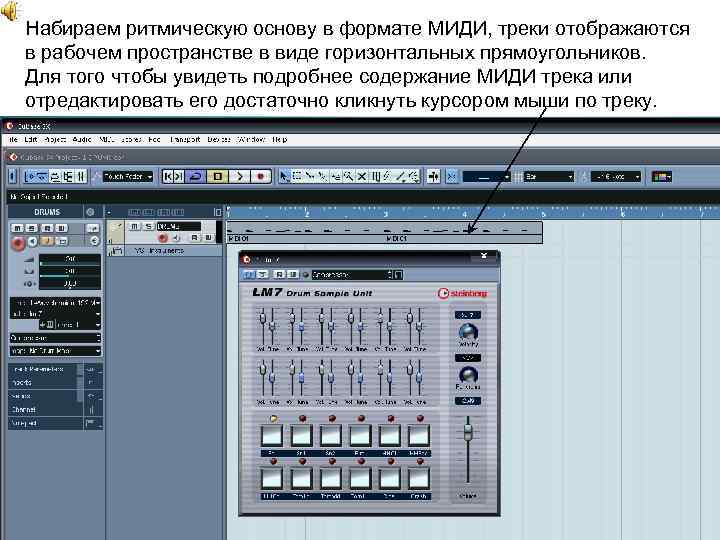Toggle the Autoscroll button

coord(433,176)
